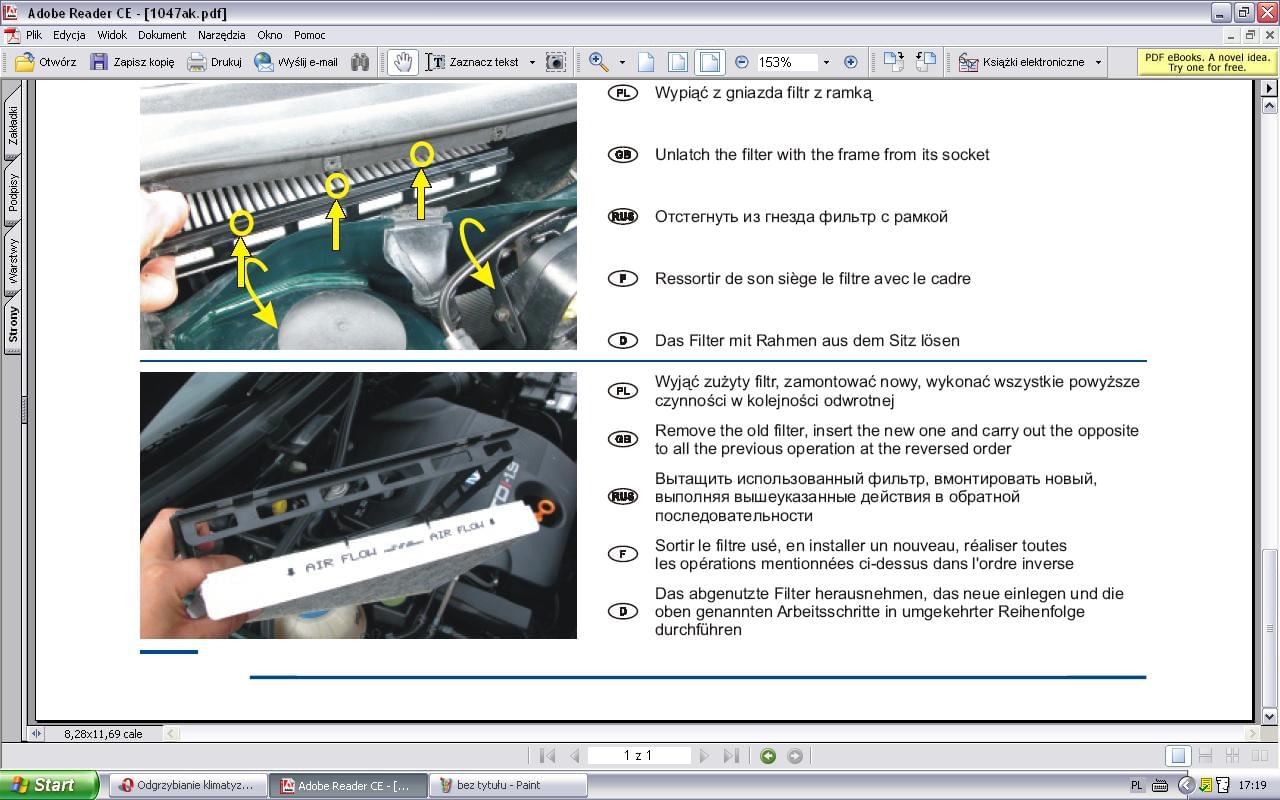Open the zoom percentage dropdown list

(x=826, y=62)
